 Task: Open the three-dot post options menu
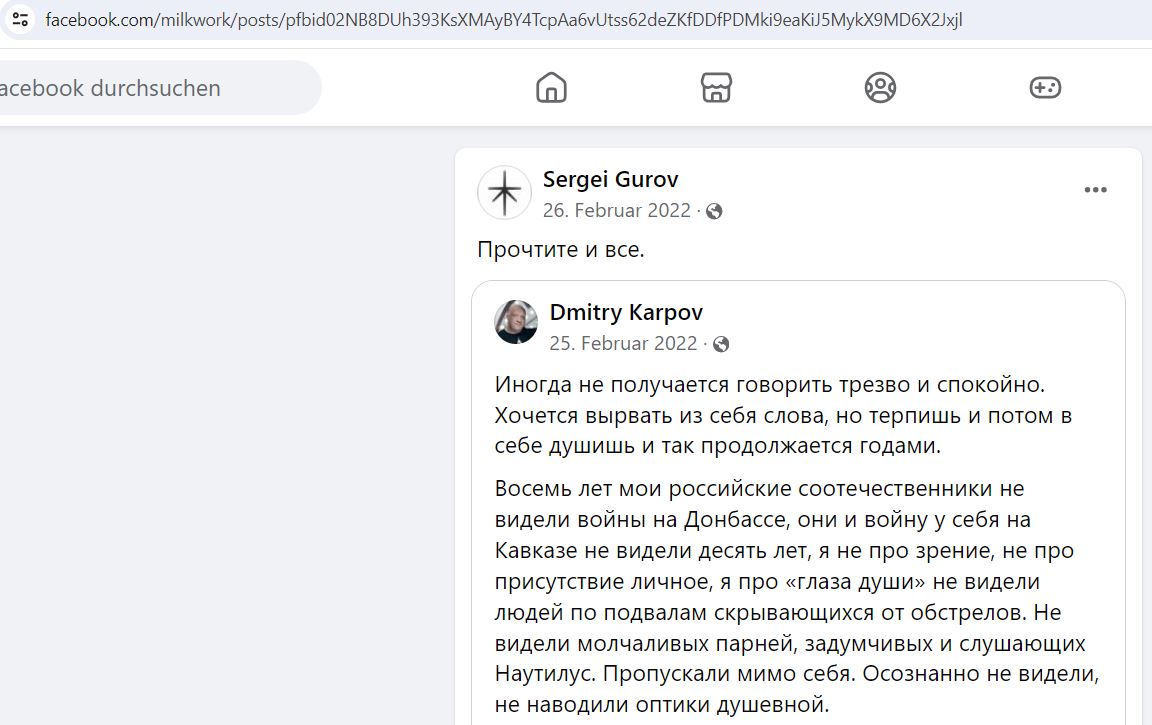click(1095, 190)
